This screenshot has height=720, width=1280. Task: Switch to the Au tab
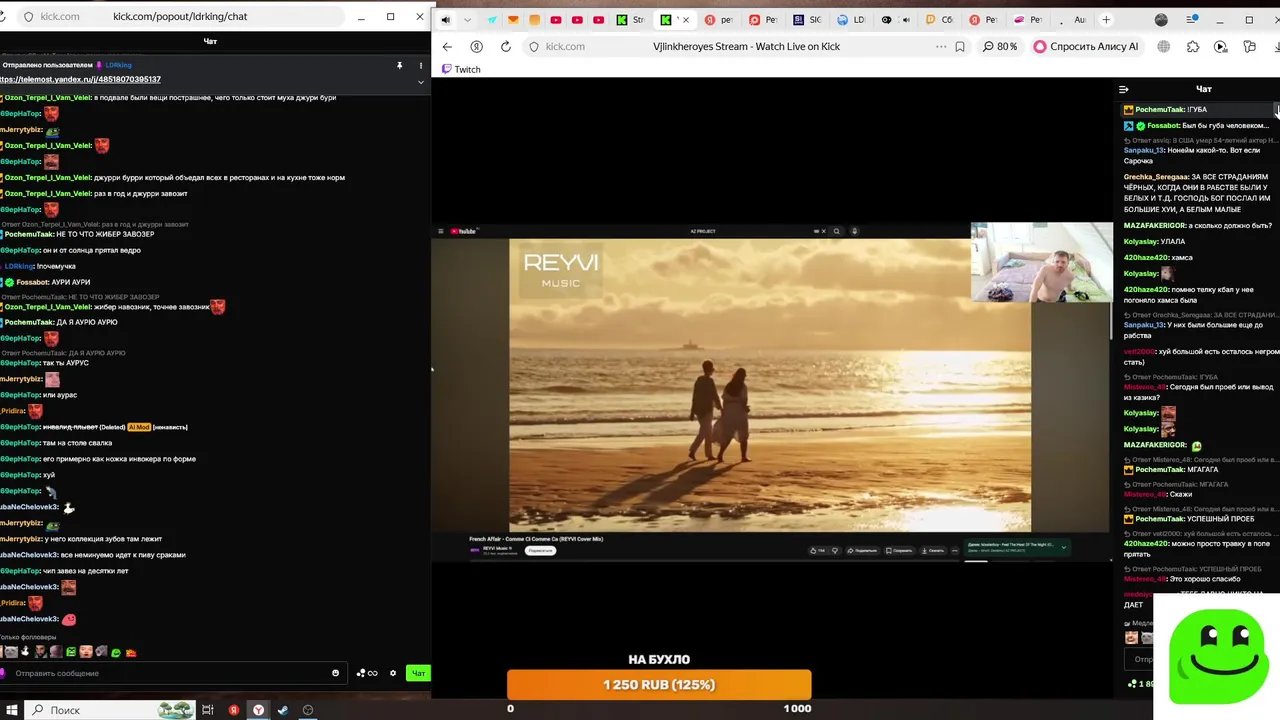tap(1071, 19)
